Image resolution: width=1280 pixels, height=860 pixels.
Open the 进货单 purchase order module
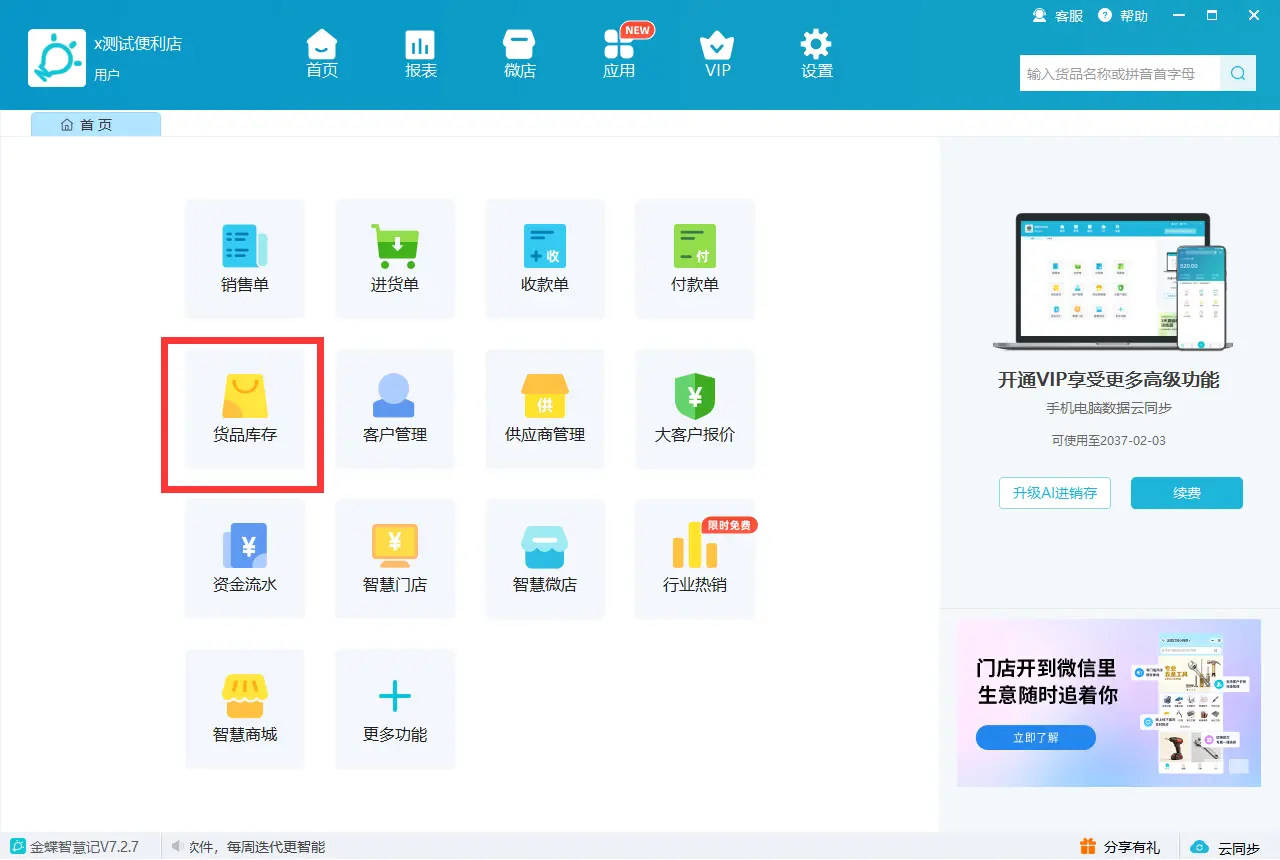[x=395, y=259]
